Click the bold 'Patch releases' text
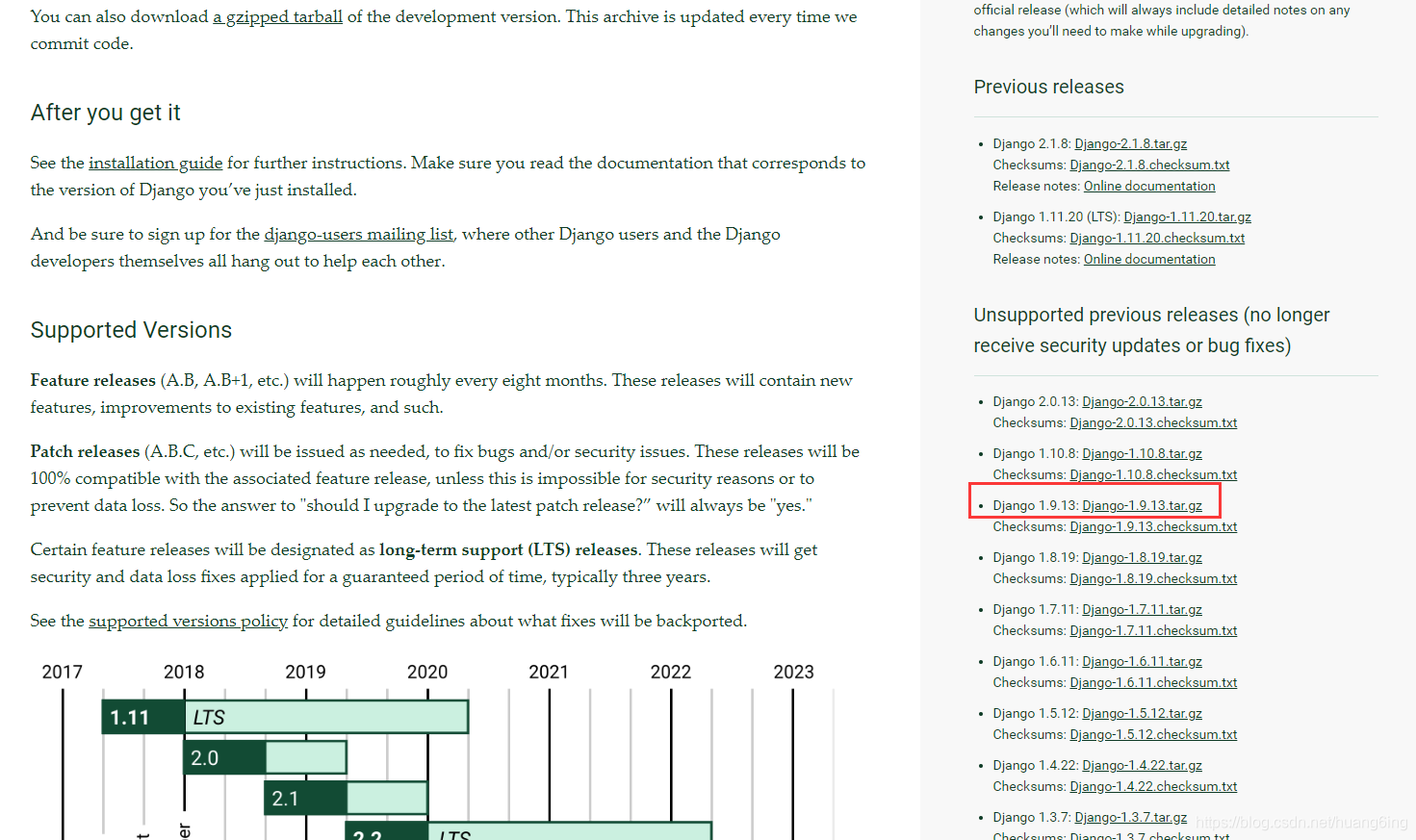This screenshot has width=1416, height=840. tap(85, 452)
